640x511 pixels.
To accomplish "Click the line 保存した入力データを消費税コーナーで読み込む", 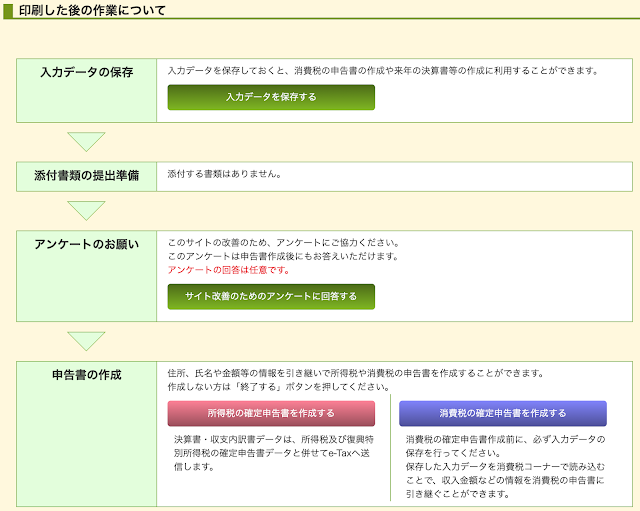I will [505, 467].
